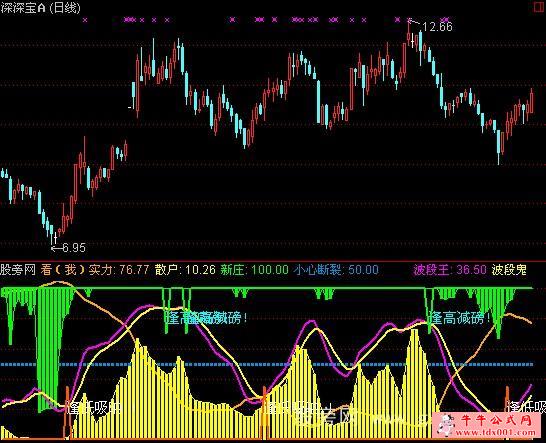Click the left overlapping 逢高减磅 signal text
The height and width of the screenshot is (443, 546).
pos(206,318)
